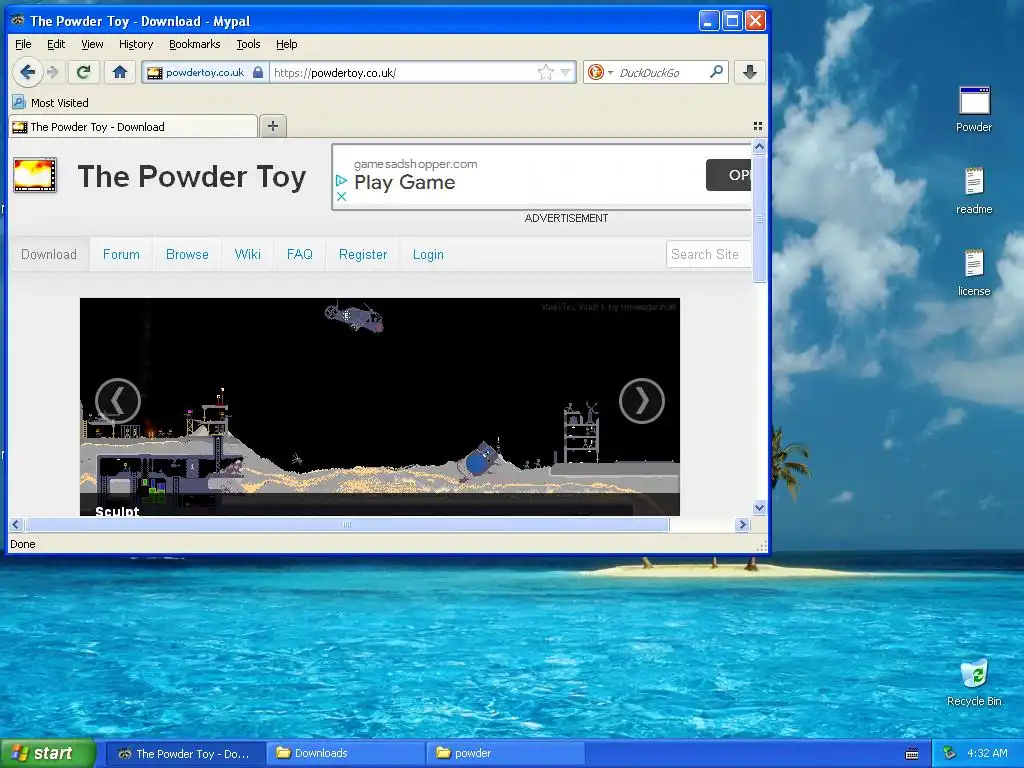Open the Download nav link
The image size is (1024, 768).
(x=49, y=254)
